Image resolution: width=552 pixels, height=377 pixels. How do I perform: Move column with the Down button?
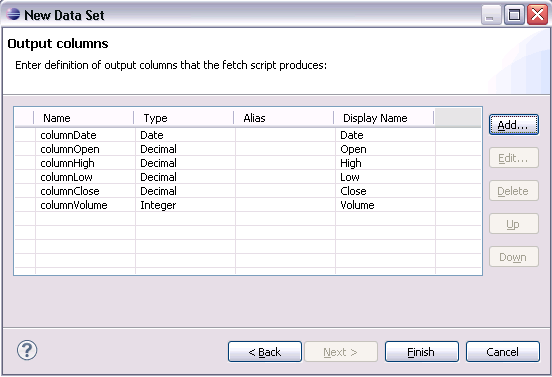(514, 257)
